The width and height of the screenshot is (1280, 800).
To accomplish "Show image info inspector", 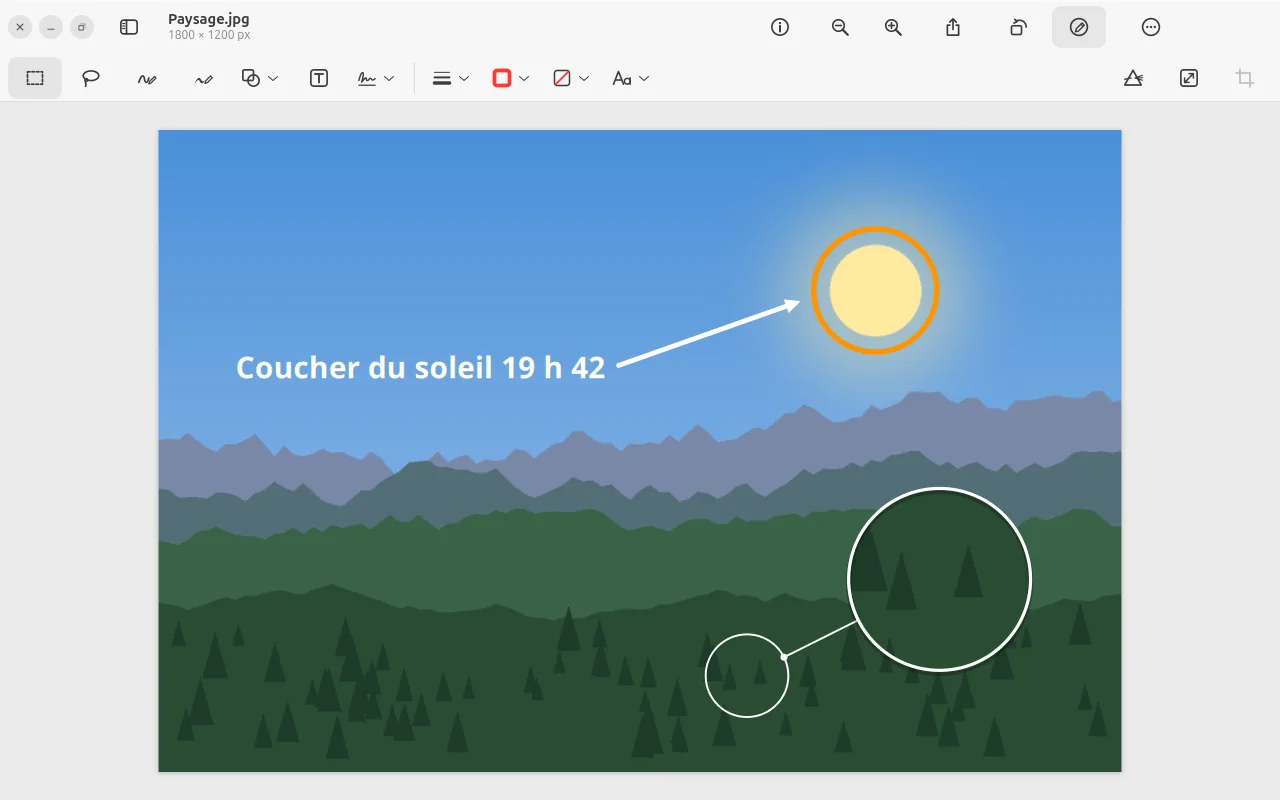I will (x=780, y=27).
